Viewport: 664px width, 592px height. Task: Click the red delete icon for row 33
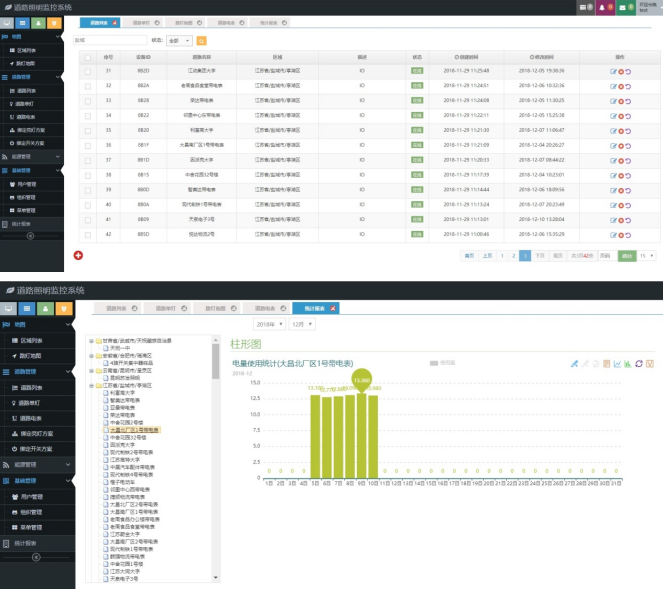pos(620,101)
